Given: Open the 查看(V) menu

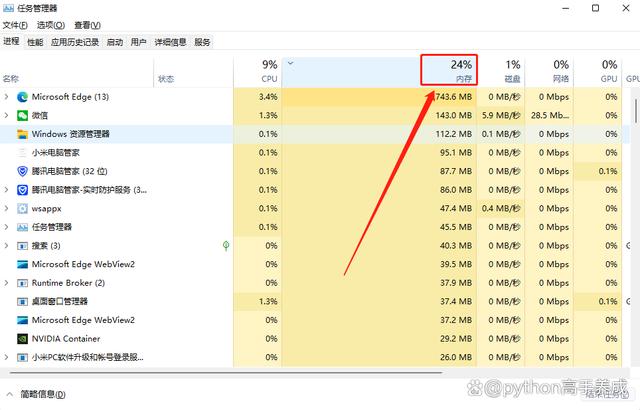Looking at the screenshot, I should click(87, 25).
